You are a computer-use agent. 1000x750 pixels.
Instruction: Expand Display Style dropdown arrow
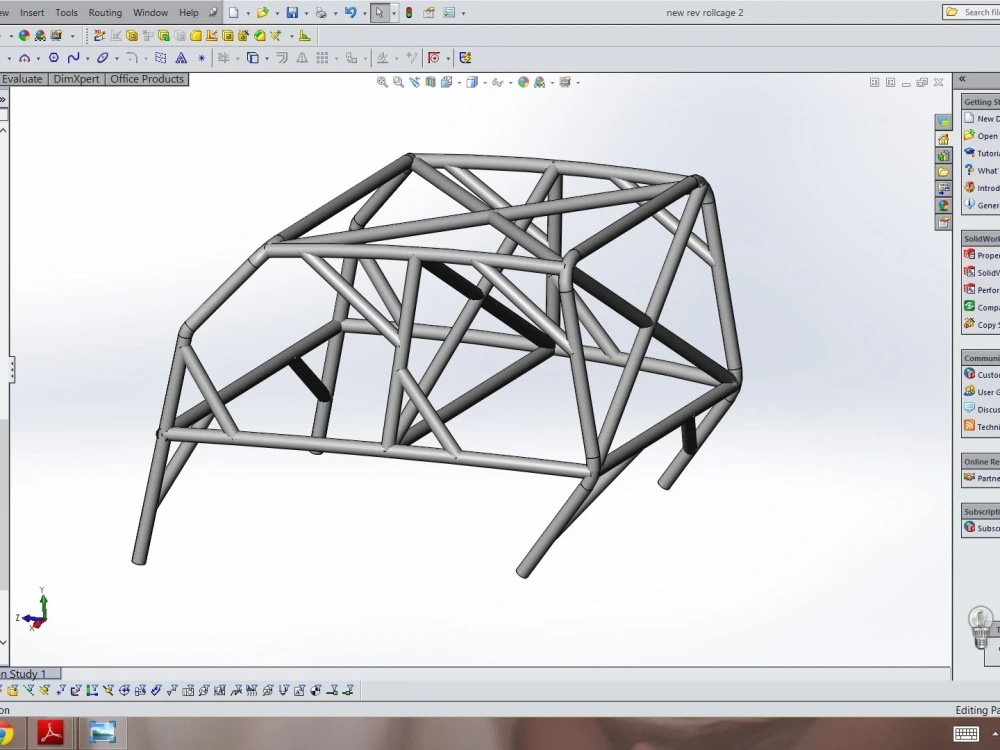pyautogui.click(x=485, y=82)
